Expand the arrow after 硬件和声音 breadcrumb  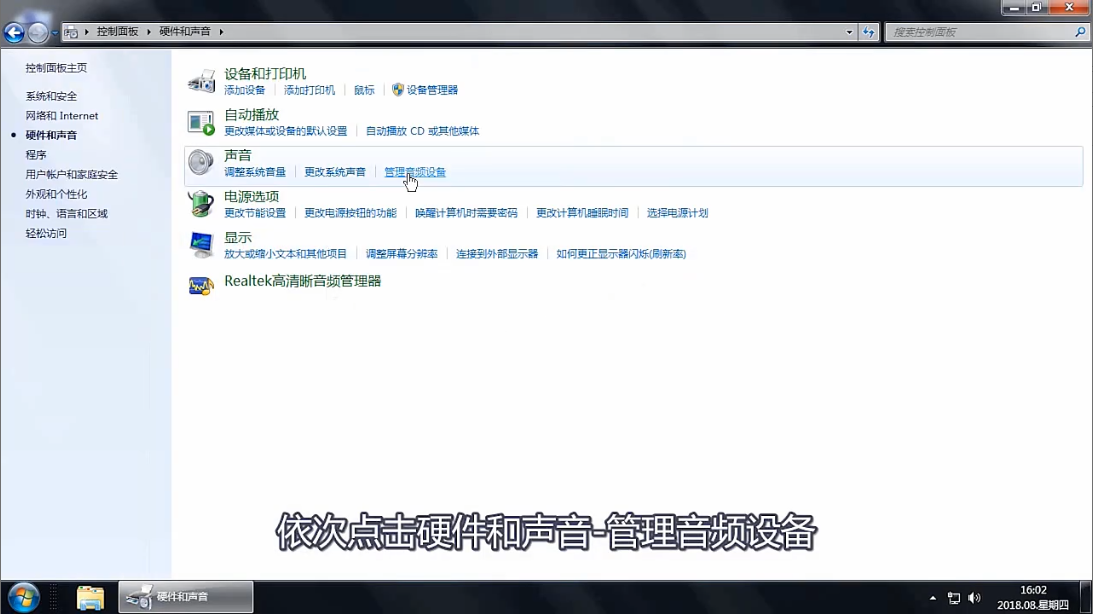click(221, 32)
